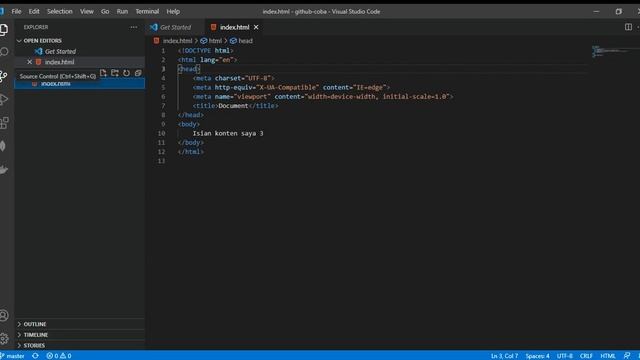Open the Explorer view in activity bar
Viewport: 640px width, 360px height.
[4, 29]
